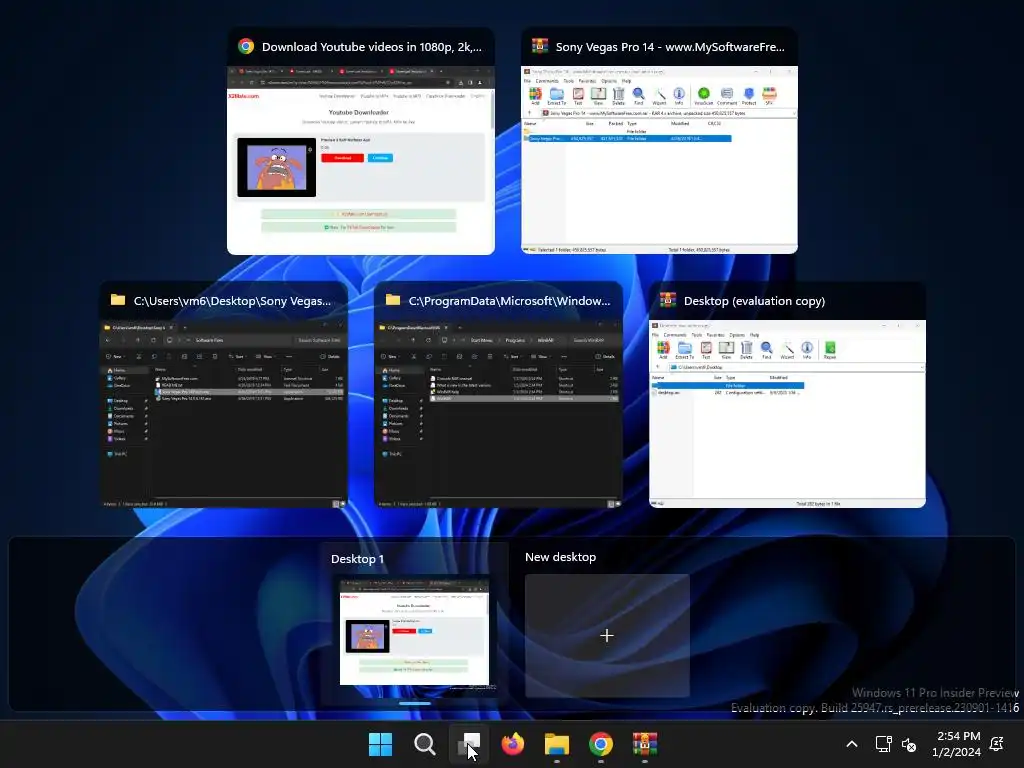Screen dimensions: 1024x768
Task: Launch Firefox from the taskbar
Action: [513, 744]
